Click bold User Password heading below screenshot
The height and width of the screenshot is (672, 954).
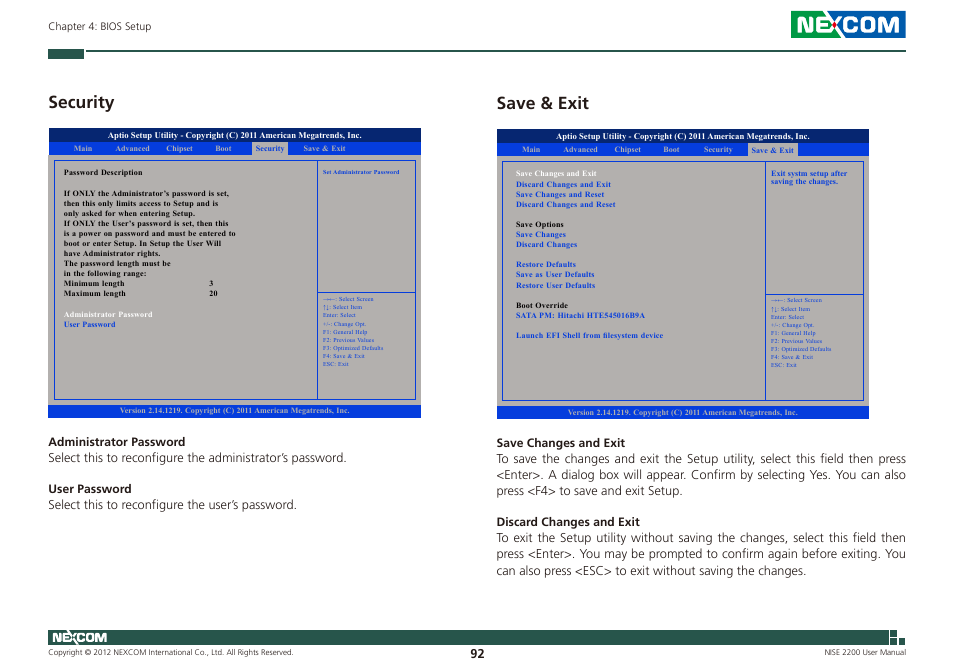pos(89,489)
